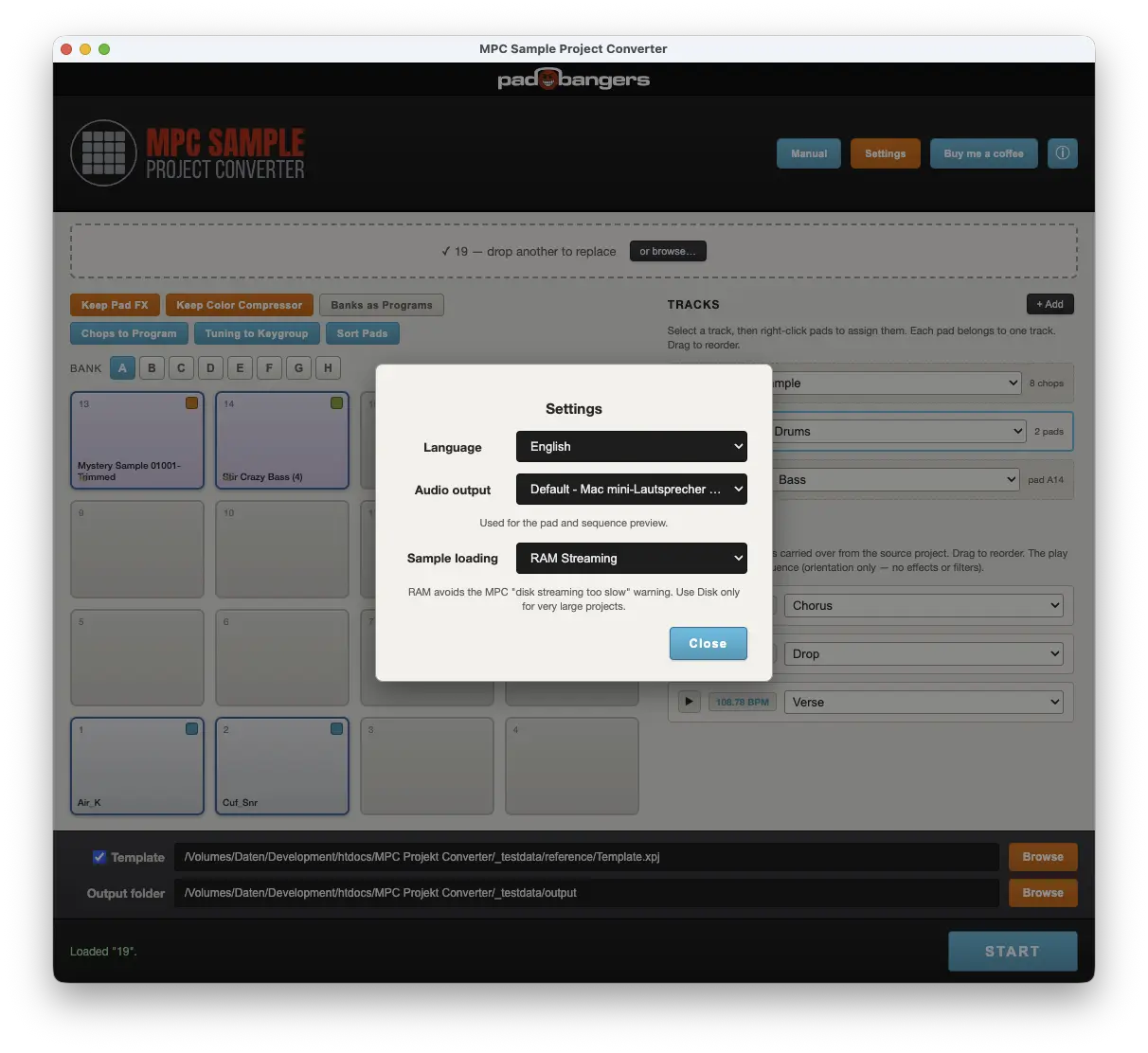The height and width of the screenshot is (1053, 1148).
Task: Select empty pad 6
Action: click(x=282, y=658)
